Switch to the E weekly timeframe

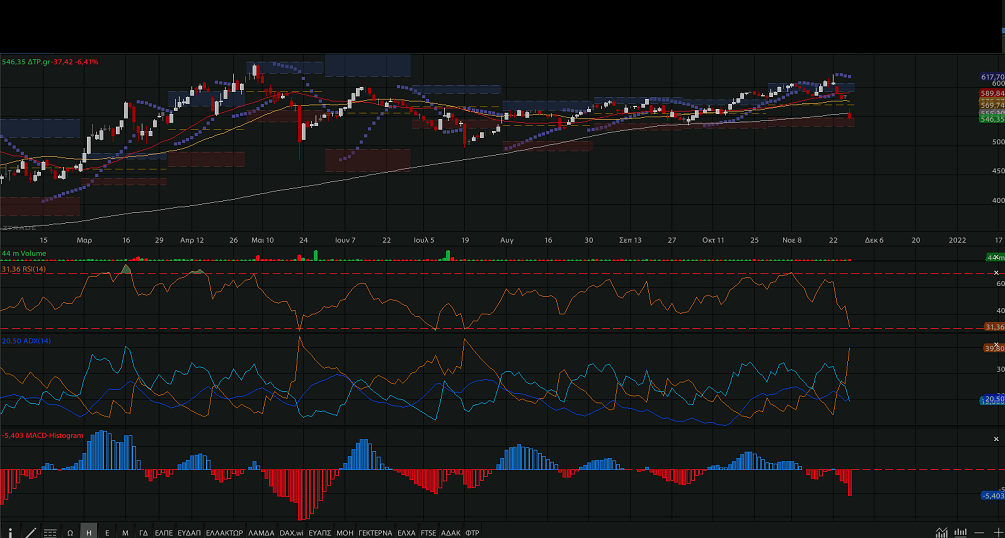click(107, 532)
